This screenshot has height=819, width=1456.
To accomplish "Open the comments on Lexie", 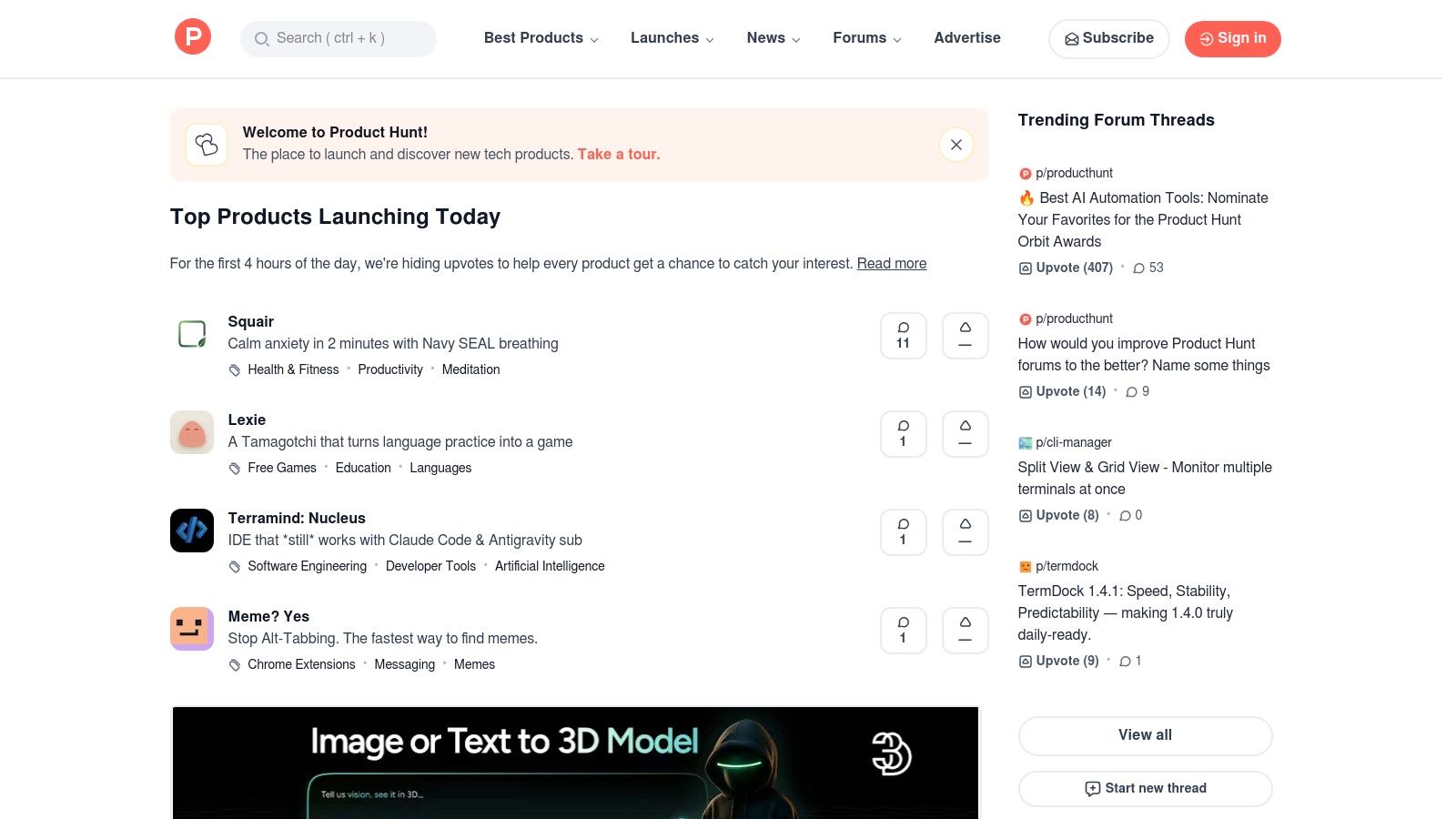I will 903,434.
